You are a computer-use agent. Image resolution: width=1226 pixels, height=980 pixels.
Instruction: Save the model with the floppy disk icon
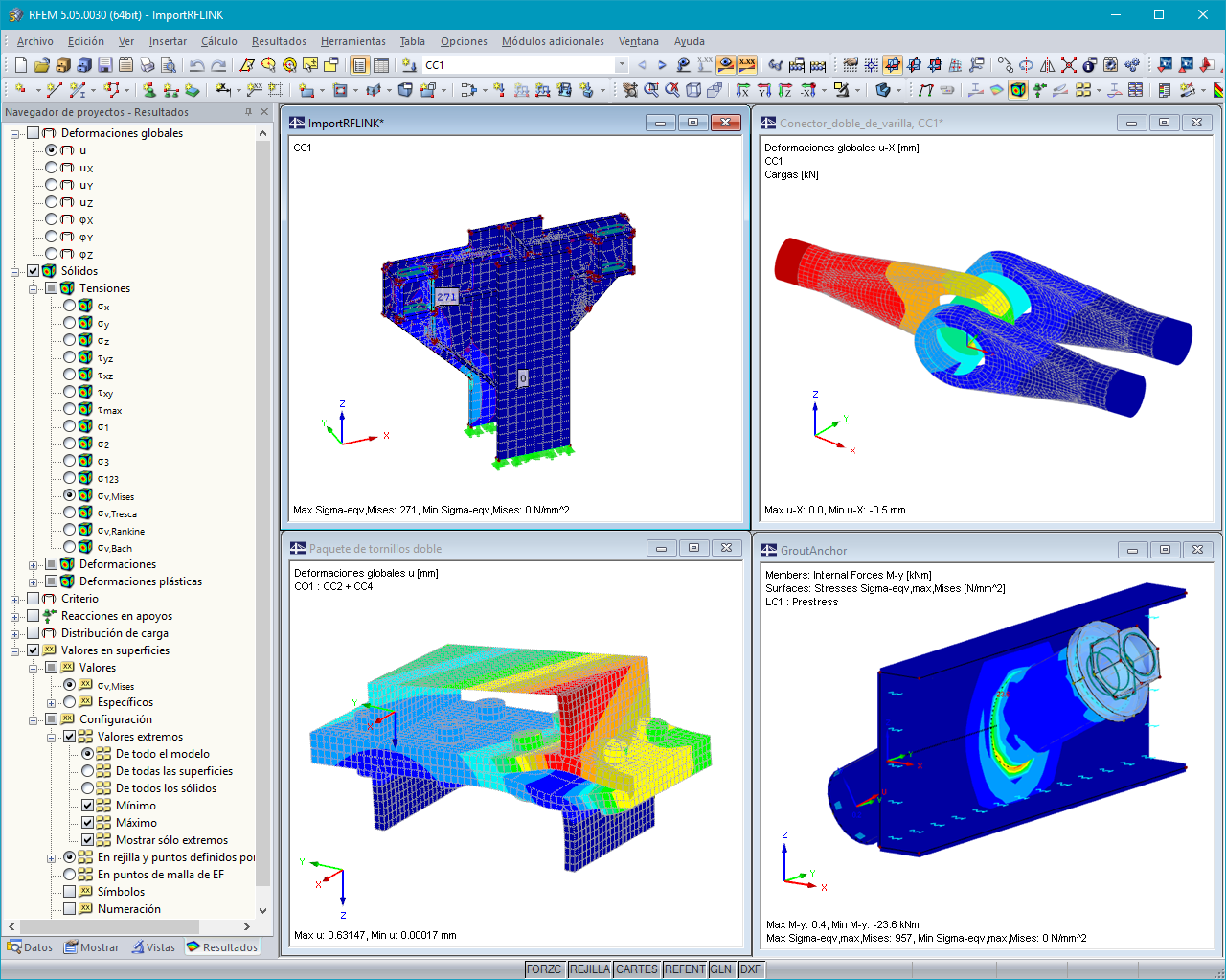[105, 65]
